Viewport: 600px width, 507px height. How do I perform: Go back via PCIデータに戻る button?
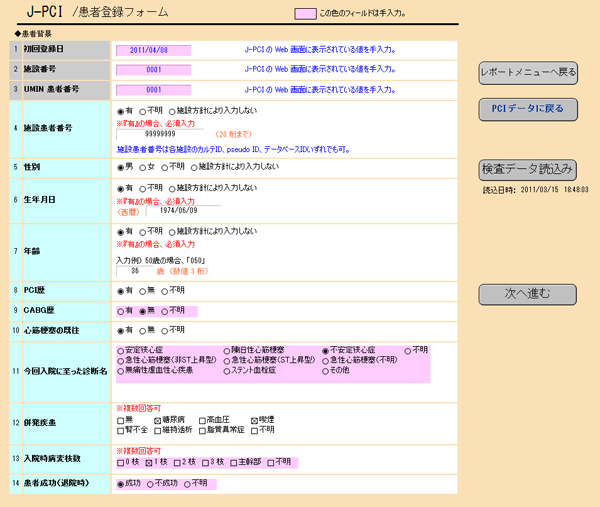tap(528, 109)
